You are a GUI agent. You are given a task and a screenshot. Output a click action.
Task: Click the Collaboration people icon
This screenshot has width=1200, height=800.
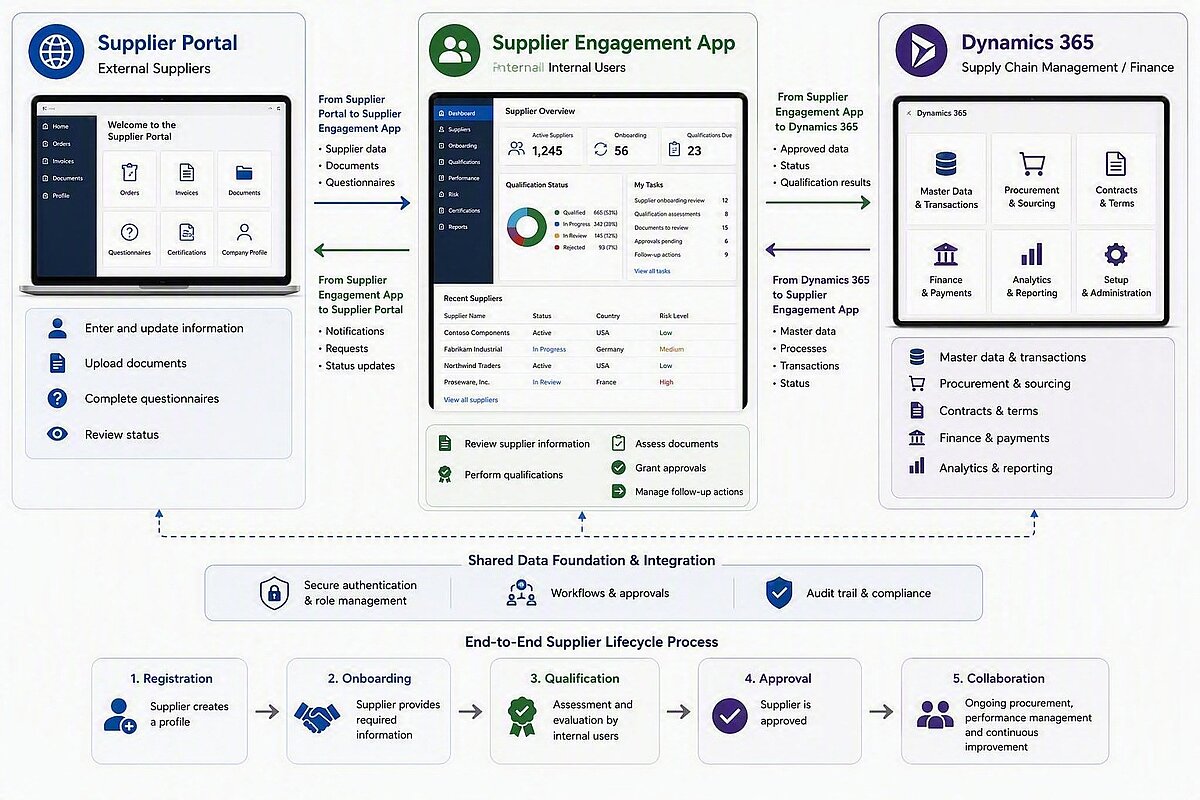click(935, 715)
